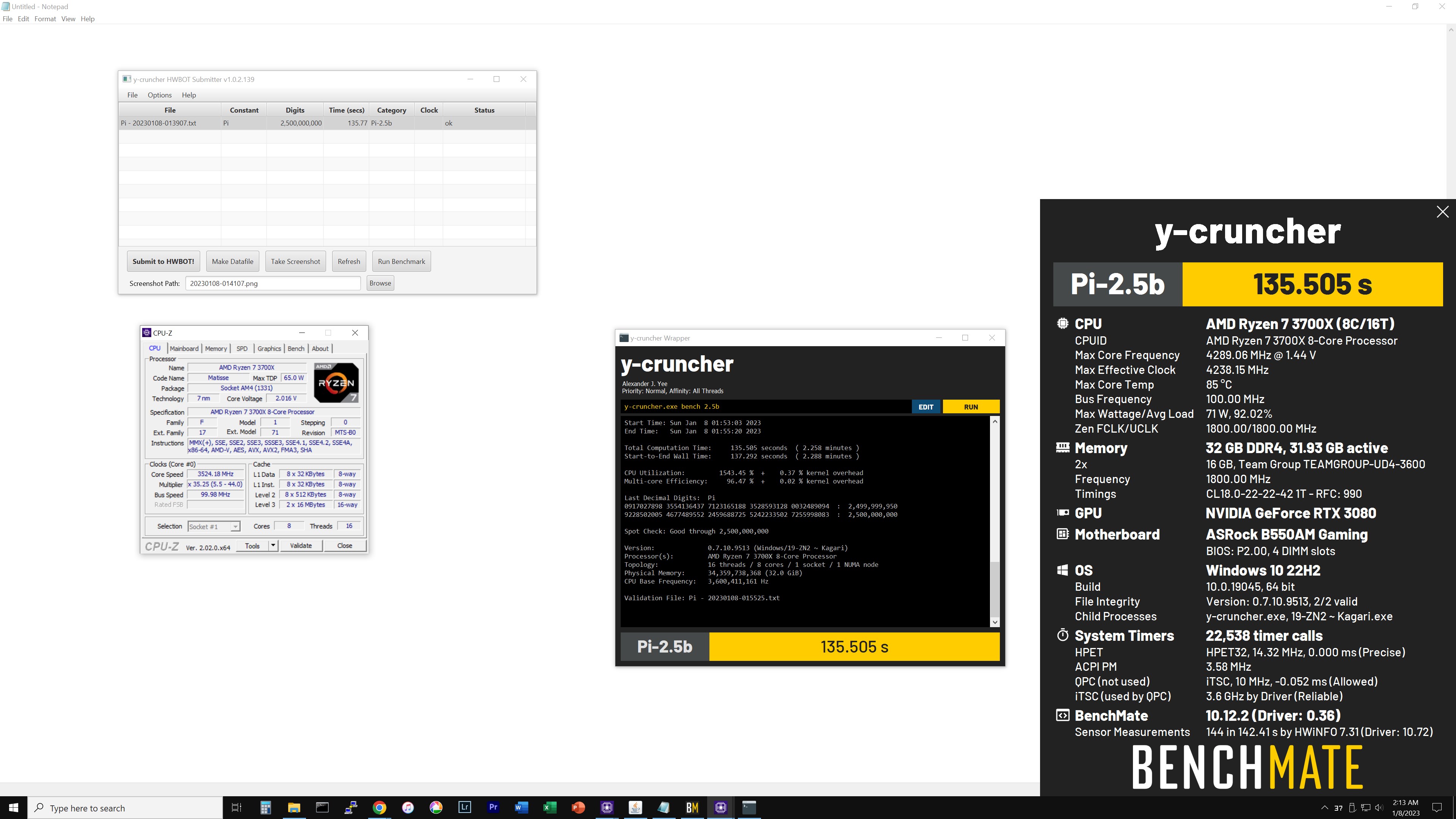Viewport: 1456px width, 819px height.
Task: Switch to Notepad from the taskbar
Action: (x=664, y=807)
